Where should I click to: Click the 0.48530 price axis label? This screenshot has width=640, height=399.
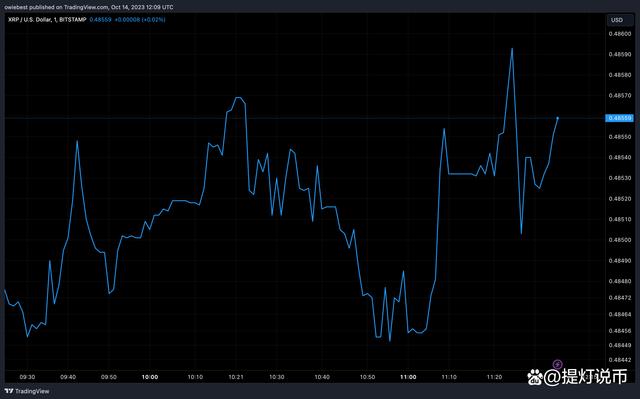tap(620, 178)
